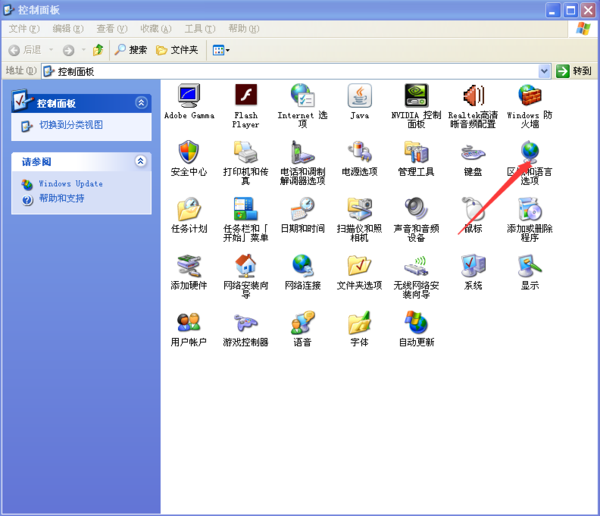
Task: Open the 编辑(E) menu
Action: click(68, 29)
